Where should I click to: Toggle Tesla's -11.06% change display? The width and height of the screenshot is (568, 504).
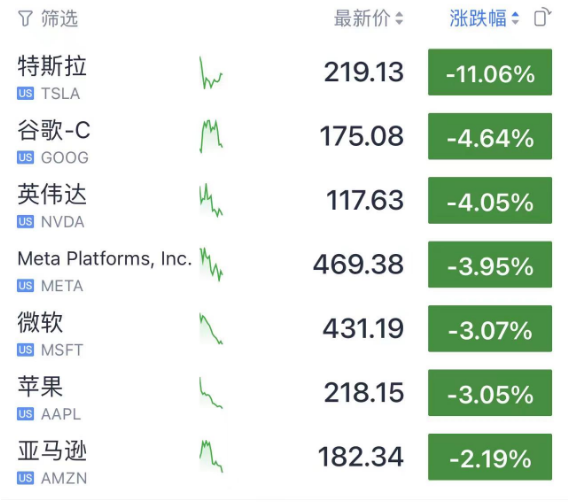490,72
